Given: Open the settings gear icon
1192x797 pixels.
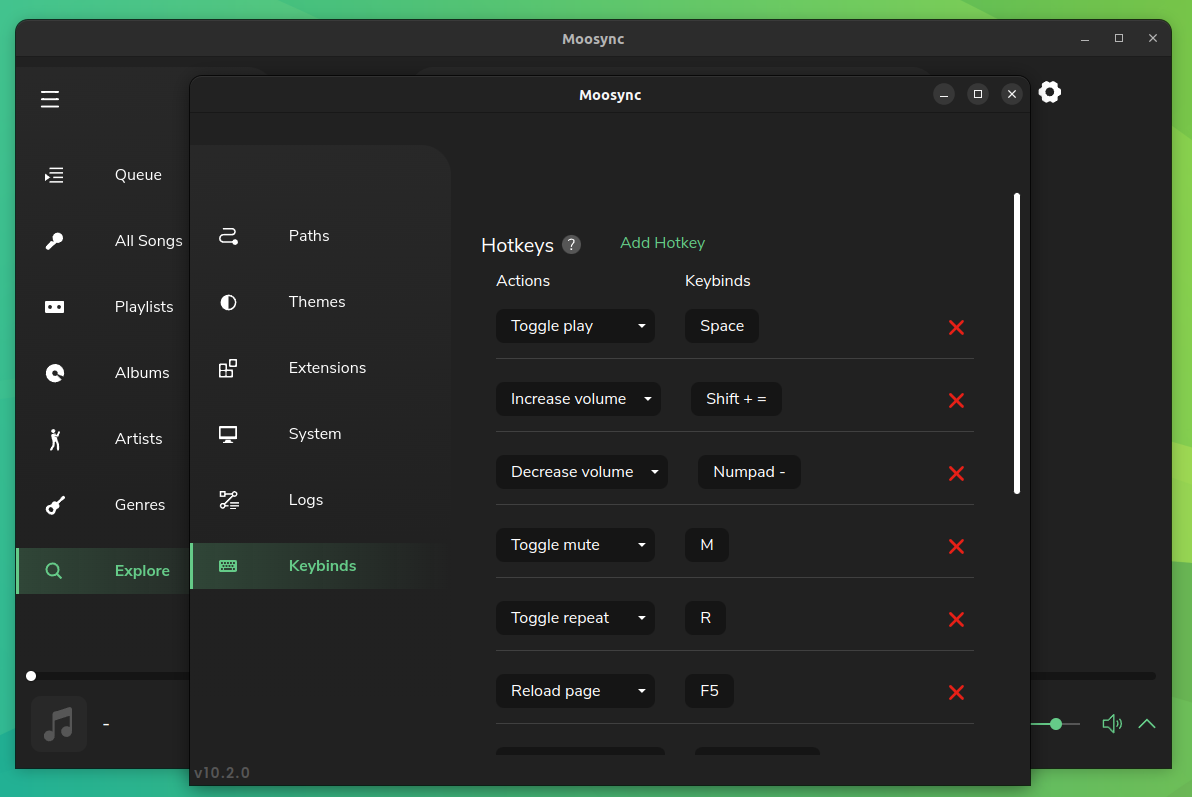Looking at the screenshot, I should coord(1050,91).
